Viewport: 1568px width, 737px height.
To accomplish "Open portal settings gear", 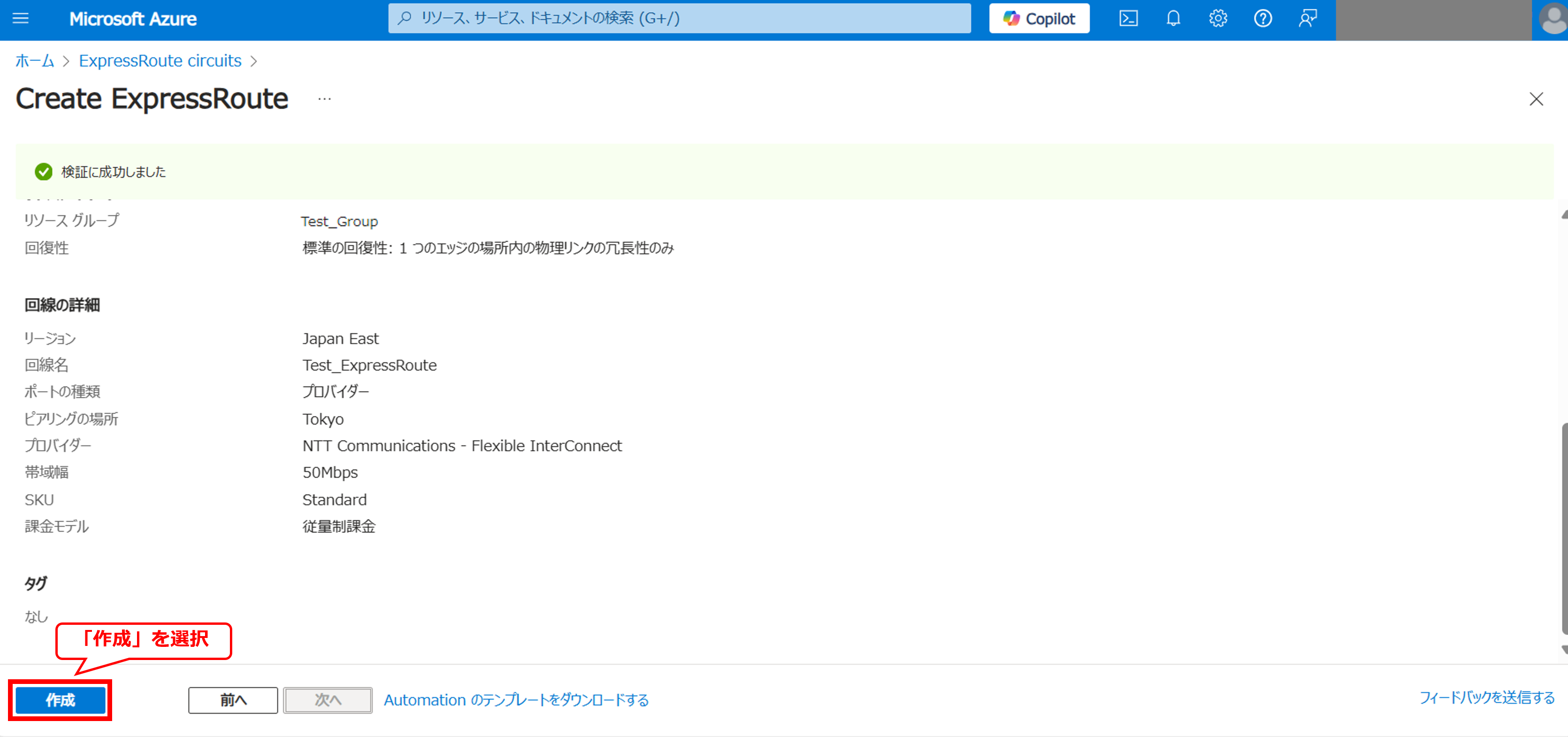I will coord(1218,18).
